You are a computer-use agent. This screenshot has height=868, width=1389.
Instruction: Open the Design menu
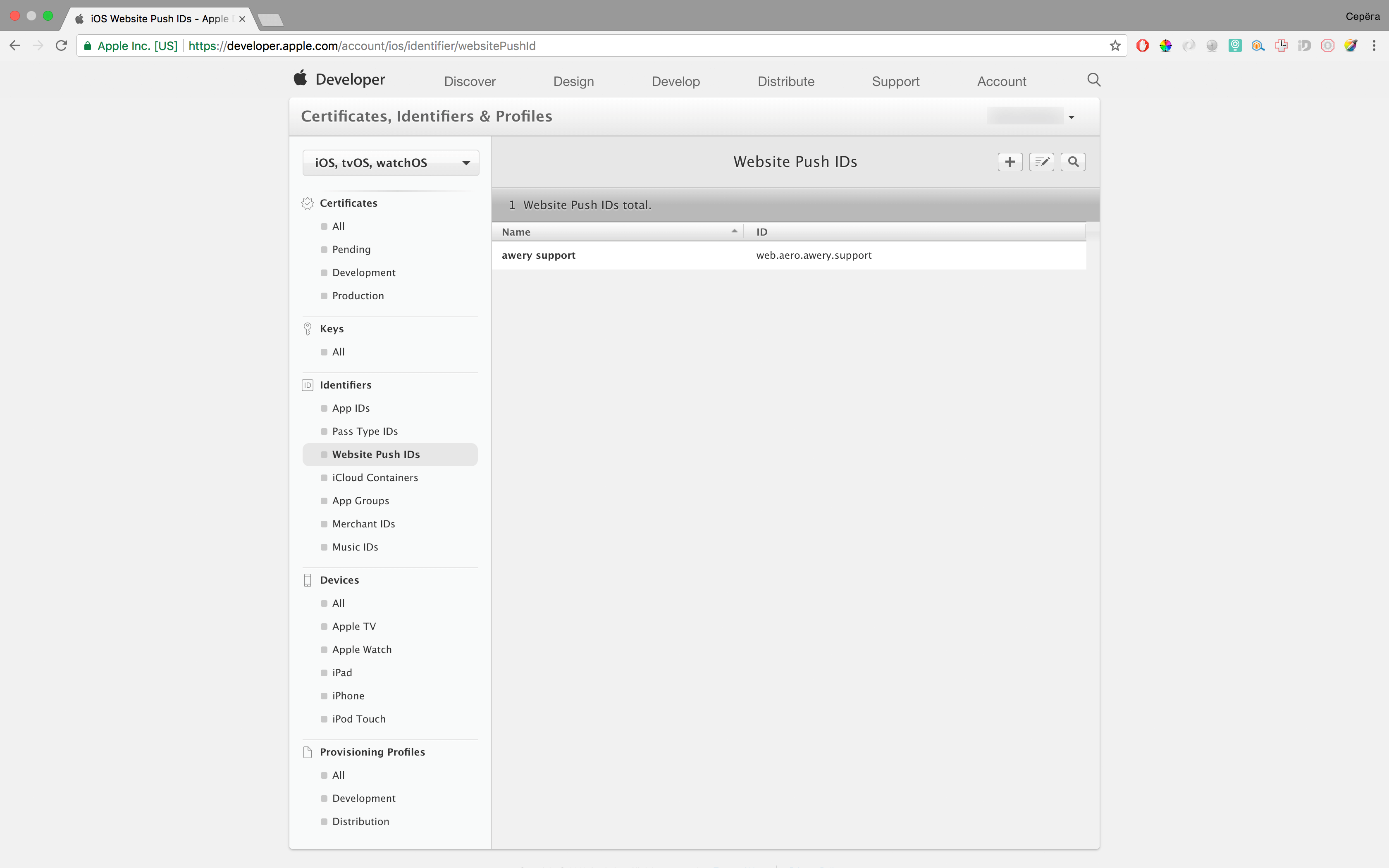[573, 81]
